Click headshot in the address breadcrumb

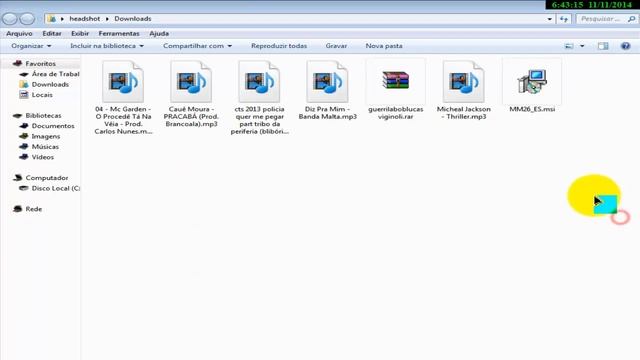click(x=84, y=19)
